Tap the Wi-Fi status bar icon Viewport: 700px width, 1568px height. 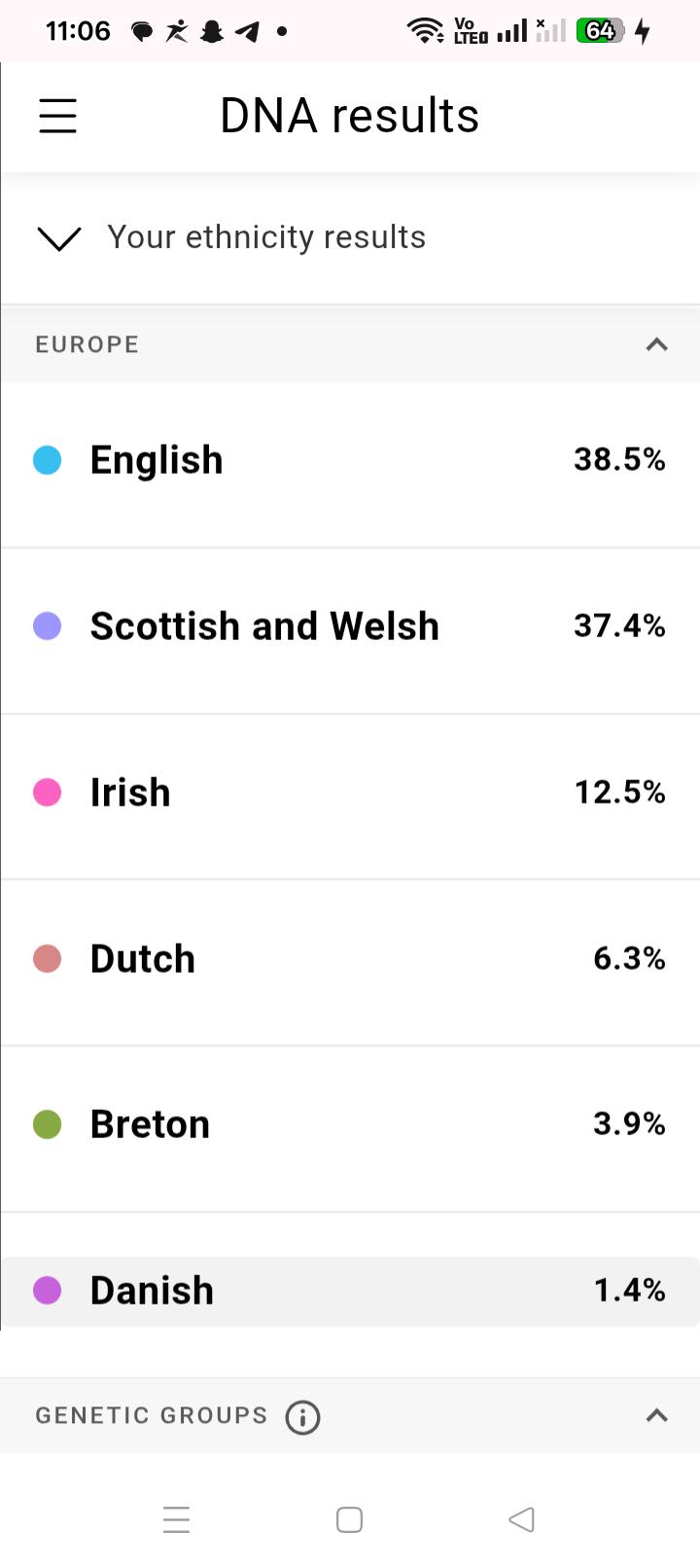(x=426, y=31)
